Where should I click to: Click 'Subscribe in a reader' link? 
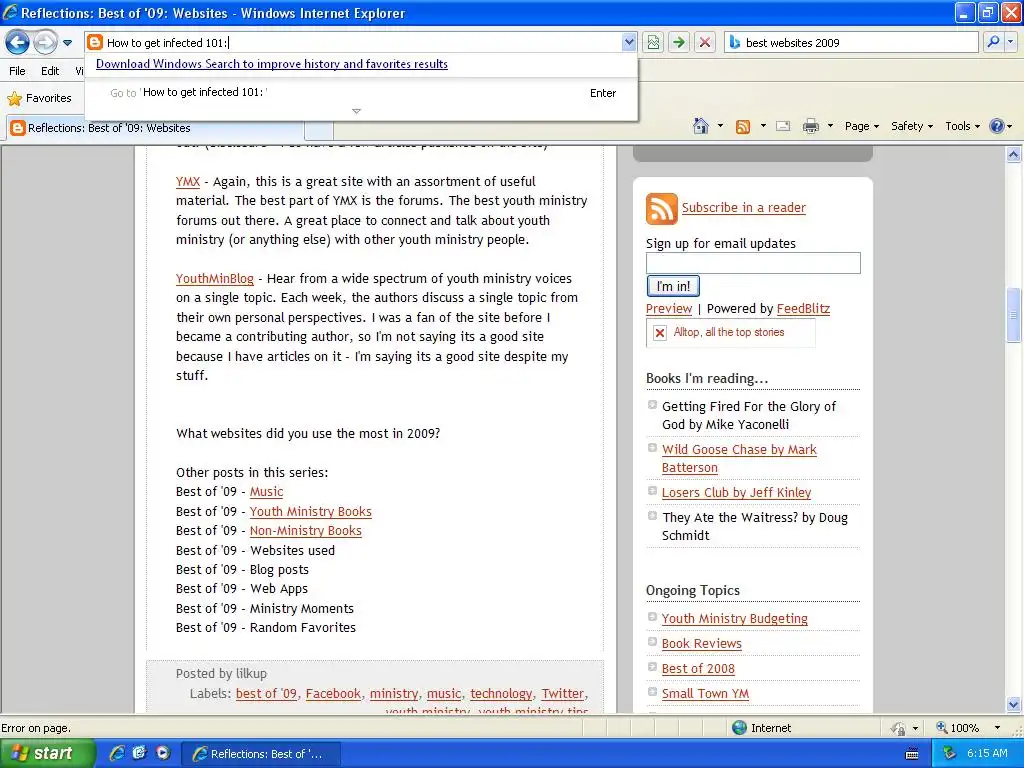click(x=744, y=208)
